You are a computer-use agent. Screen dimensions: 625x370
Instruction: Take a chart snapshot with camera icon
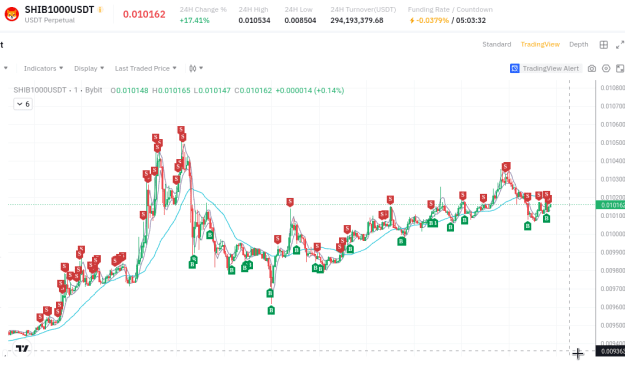592,69
